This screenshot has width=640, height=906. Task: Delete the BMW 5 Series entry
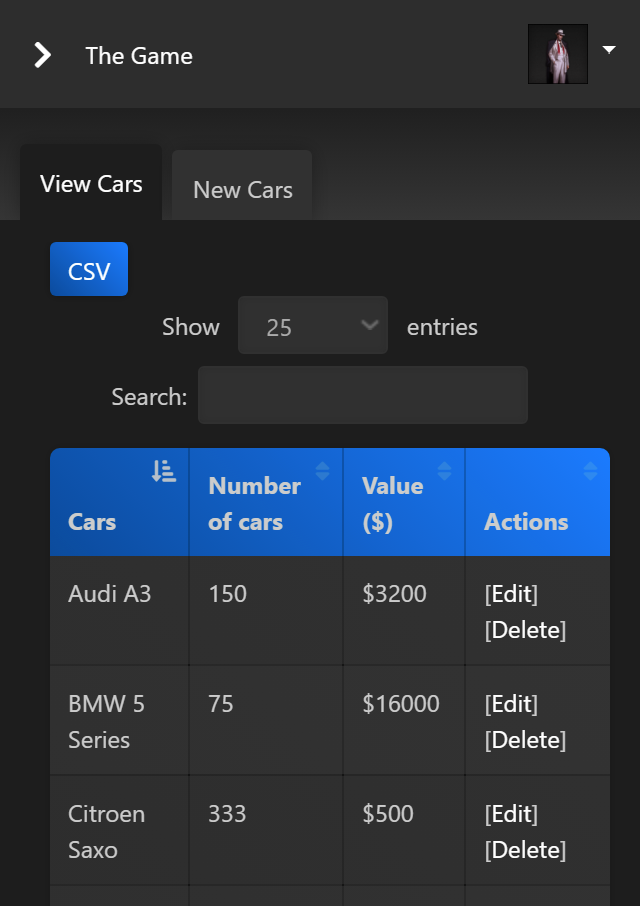[x=525, y=740]
